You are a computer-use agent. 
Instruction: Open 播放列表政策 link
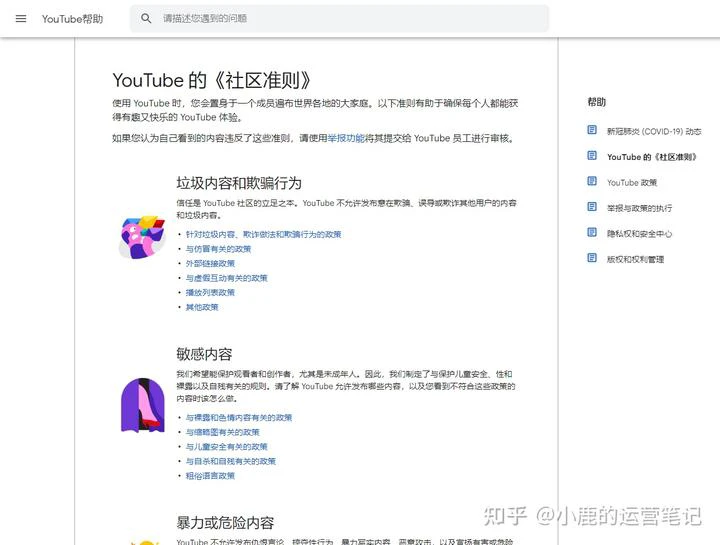(x=210, y=292)
